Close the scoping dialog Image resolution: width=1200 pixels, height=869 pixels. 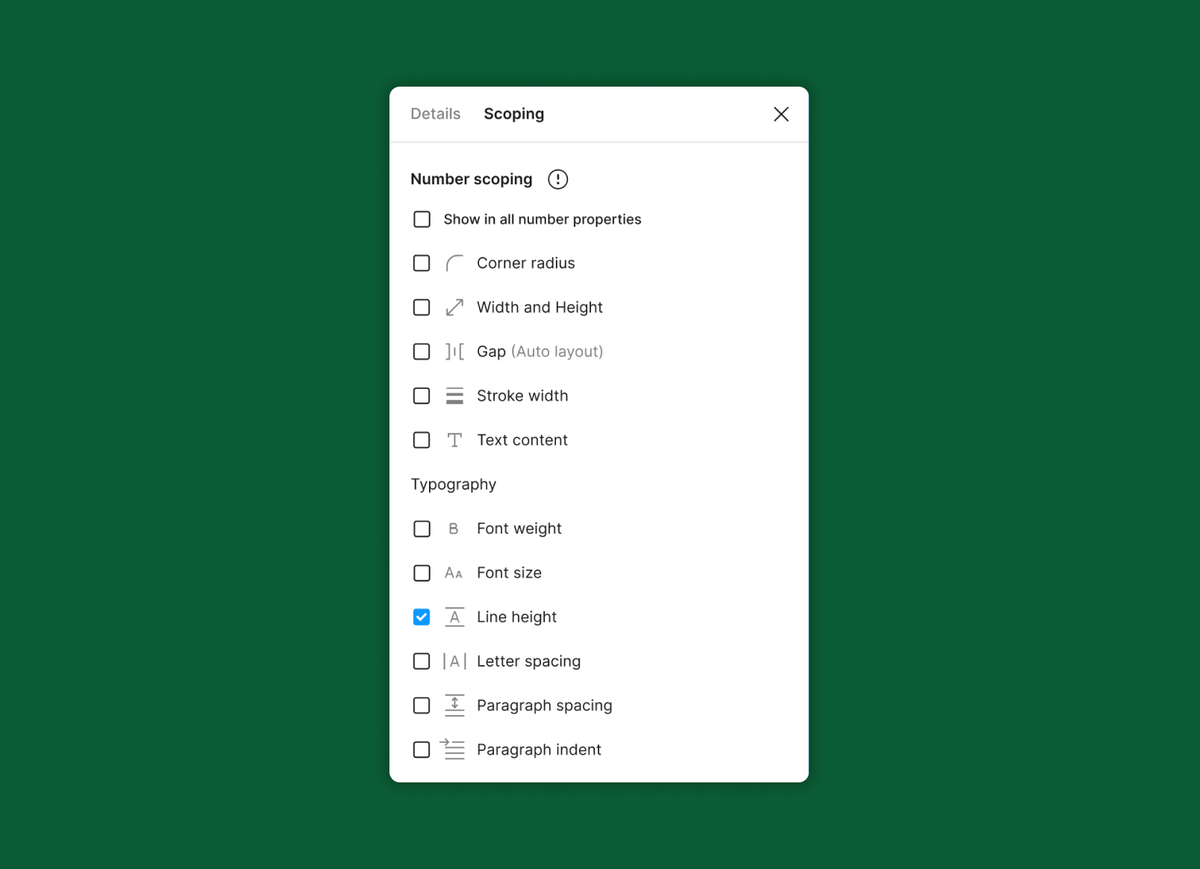click(781, 114)
